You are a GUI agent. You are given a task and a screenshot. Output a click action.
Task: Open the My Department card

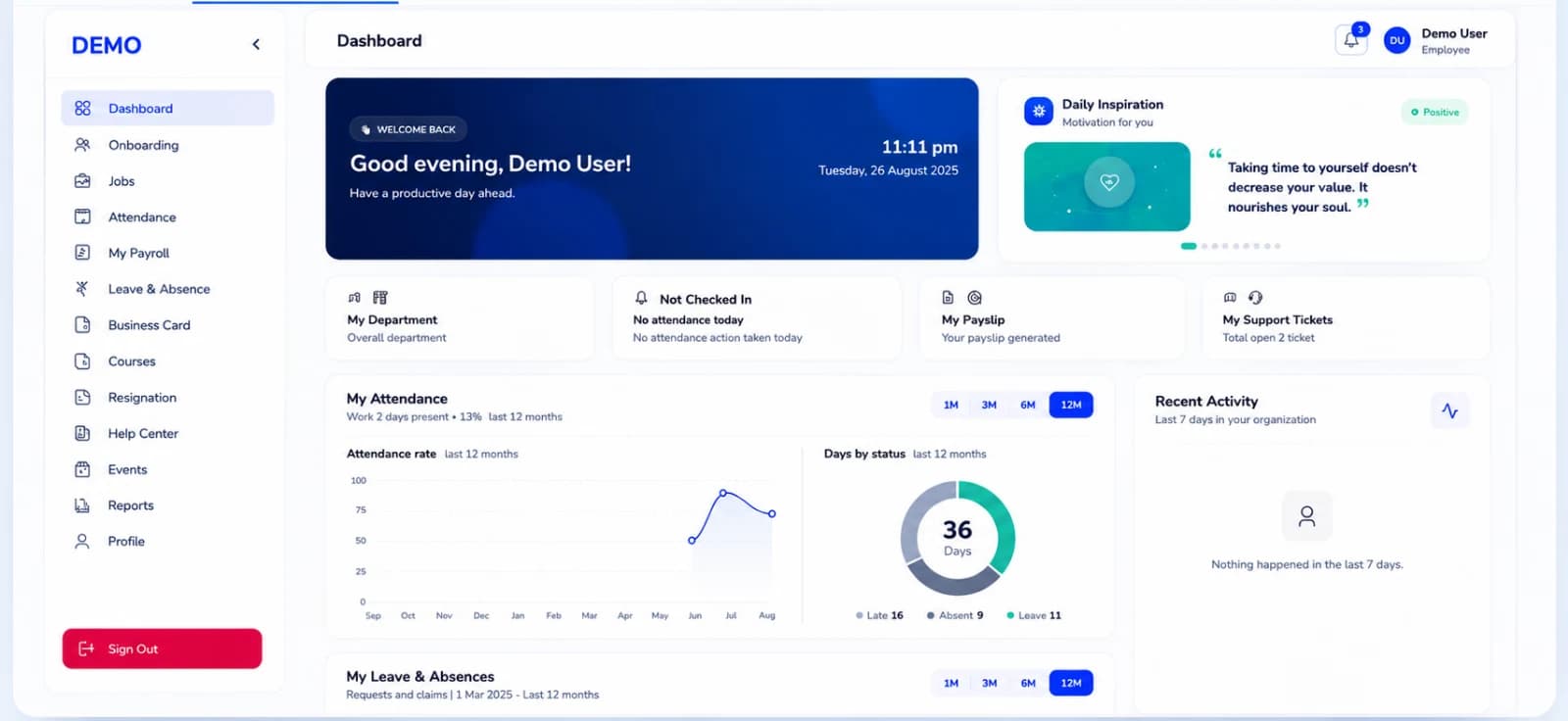coord(460,318)
